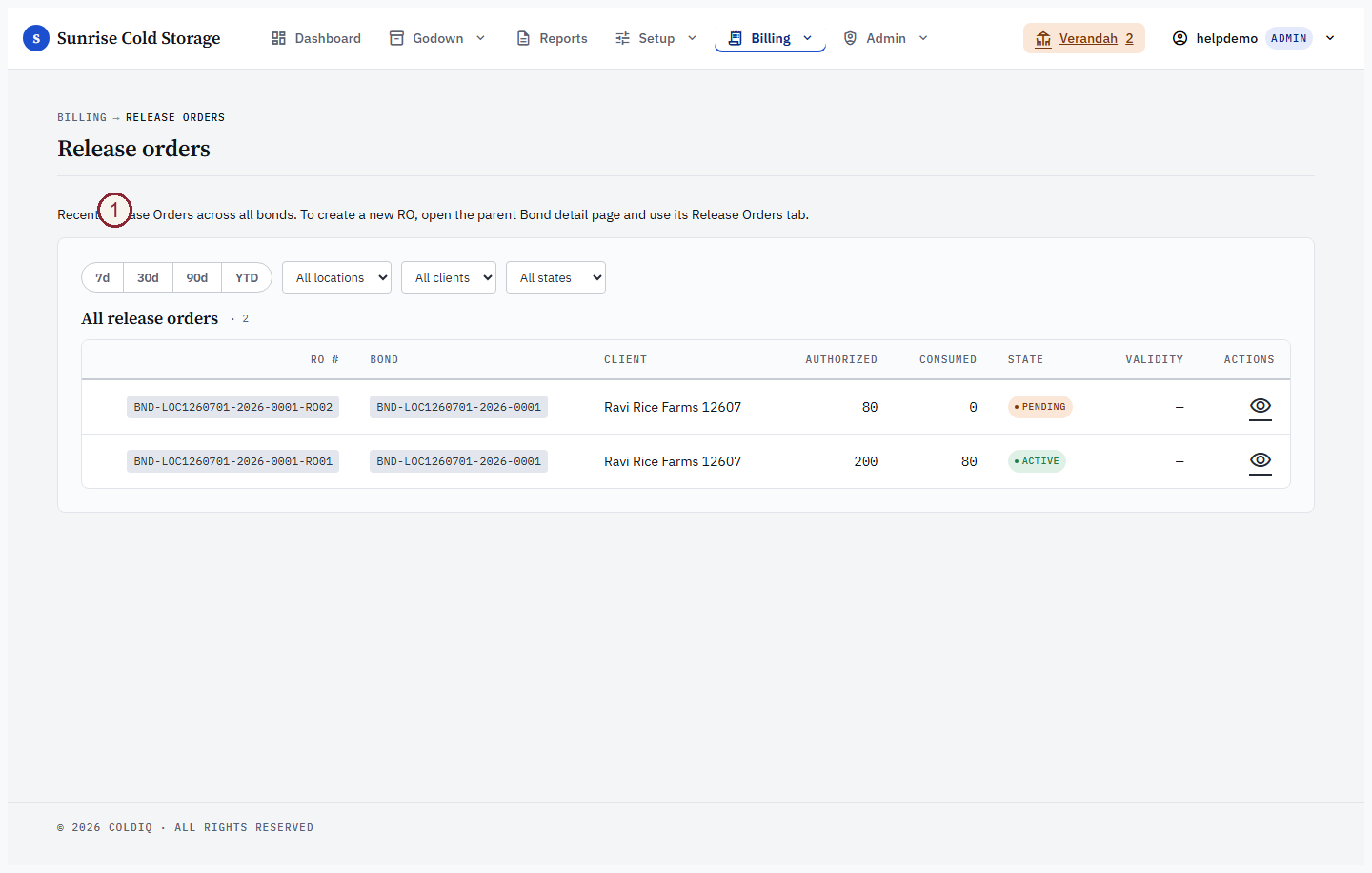Click the Admin shield icon
Viewport: 1372px width, 873px height.
(x=850, y=38)
